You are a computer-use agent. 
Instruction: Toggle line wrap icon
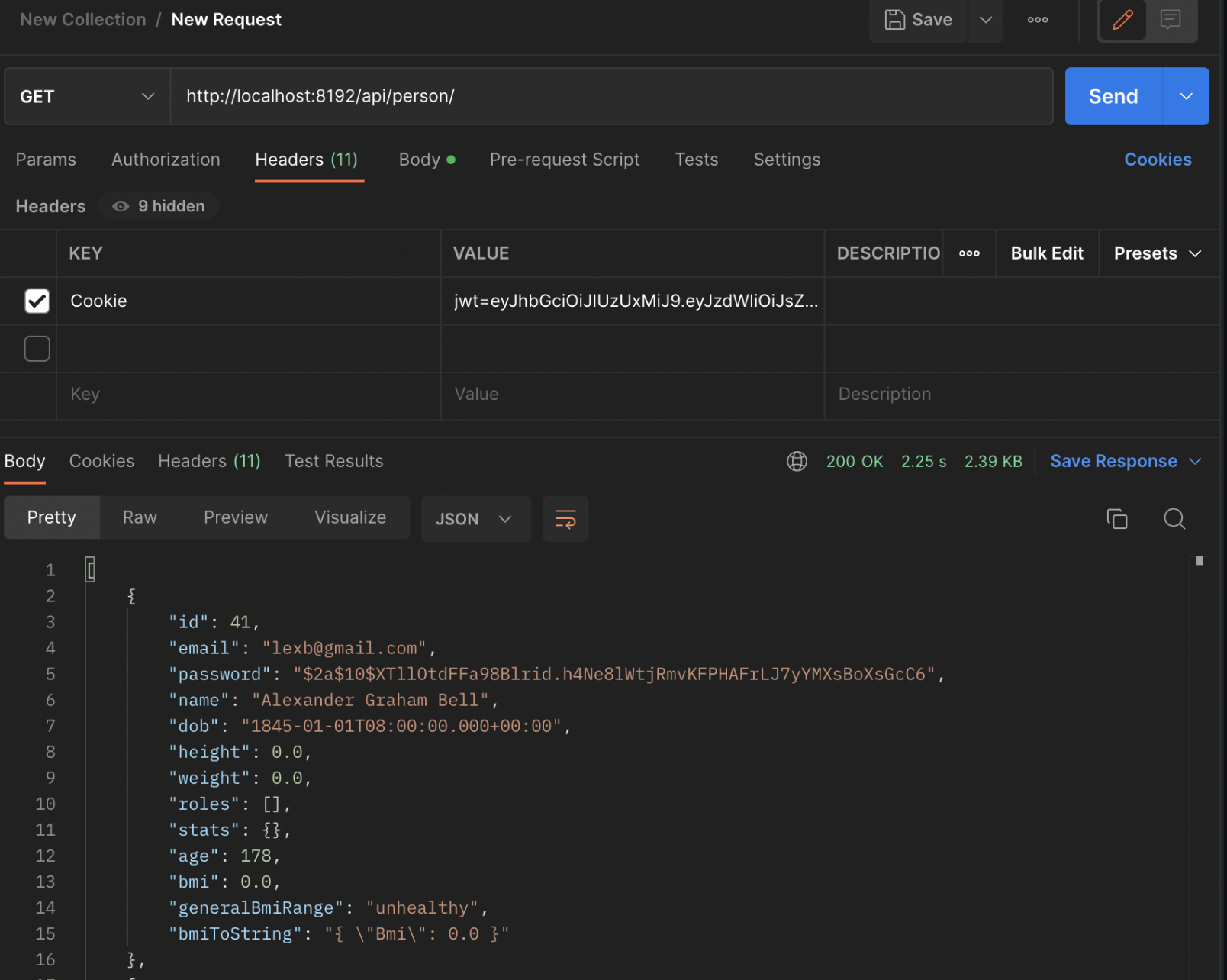[x=565, y=519]
